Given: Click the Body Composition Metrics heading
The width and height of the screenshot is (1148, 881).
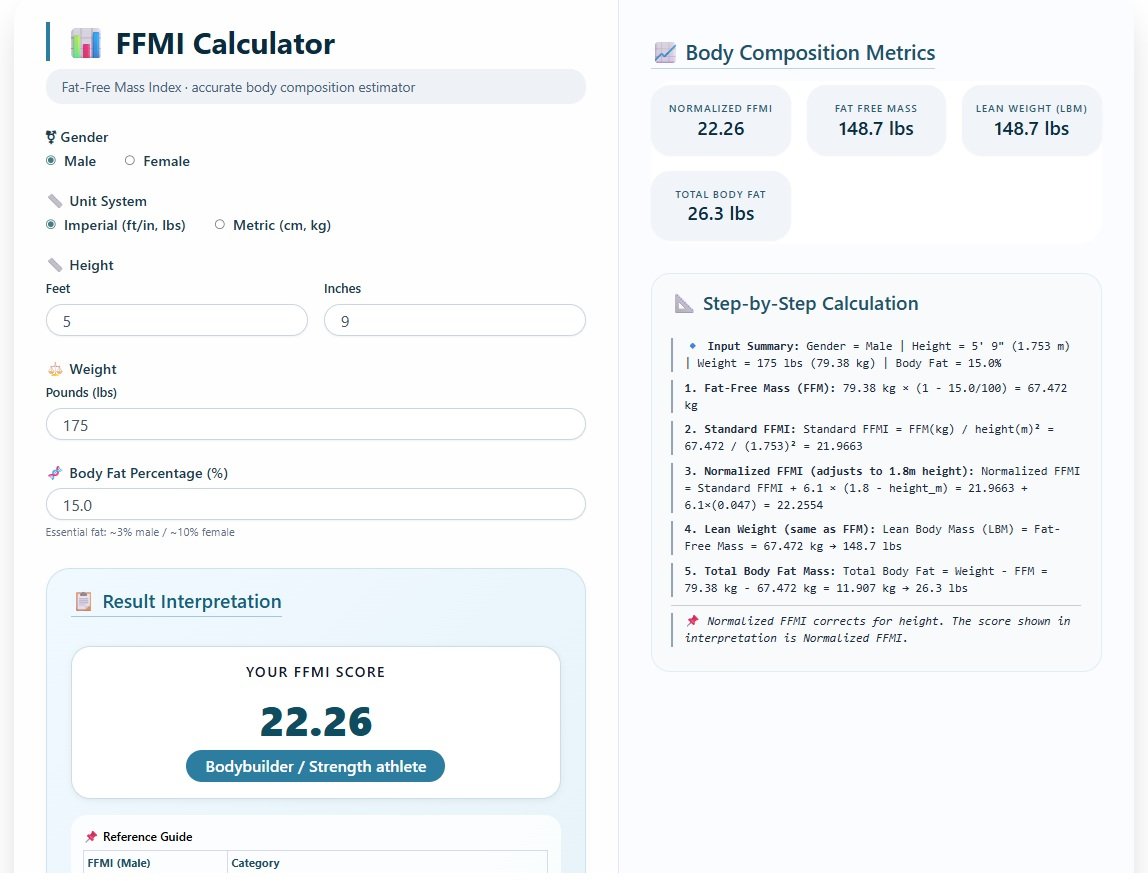Looking at the screenshot, I should coord(810,53).
